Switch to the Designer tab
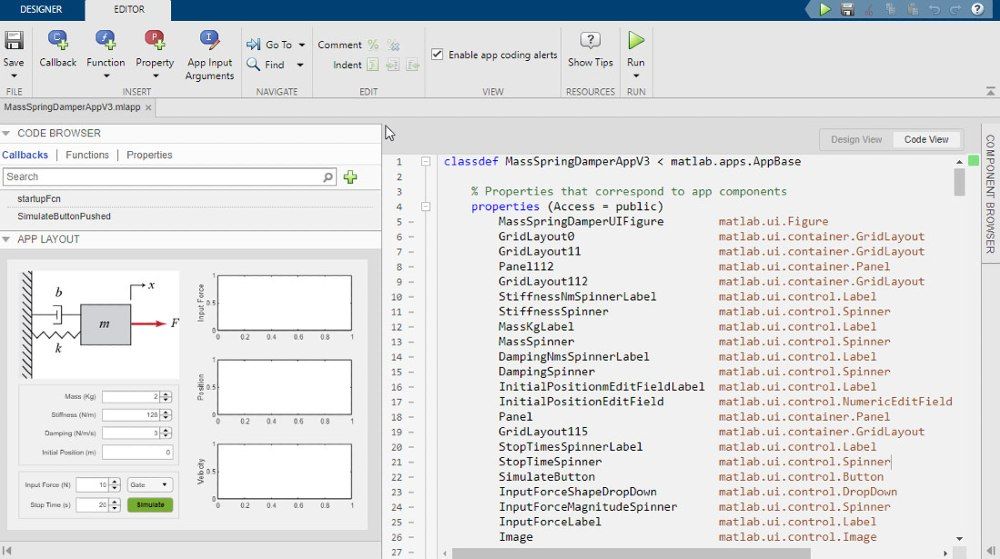 [40, 10]
